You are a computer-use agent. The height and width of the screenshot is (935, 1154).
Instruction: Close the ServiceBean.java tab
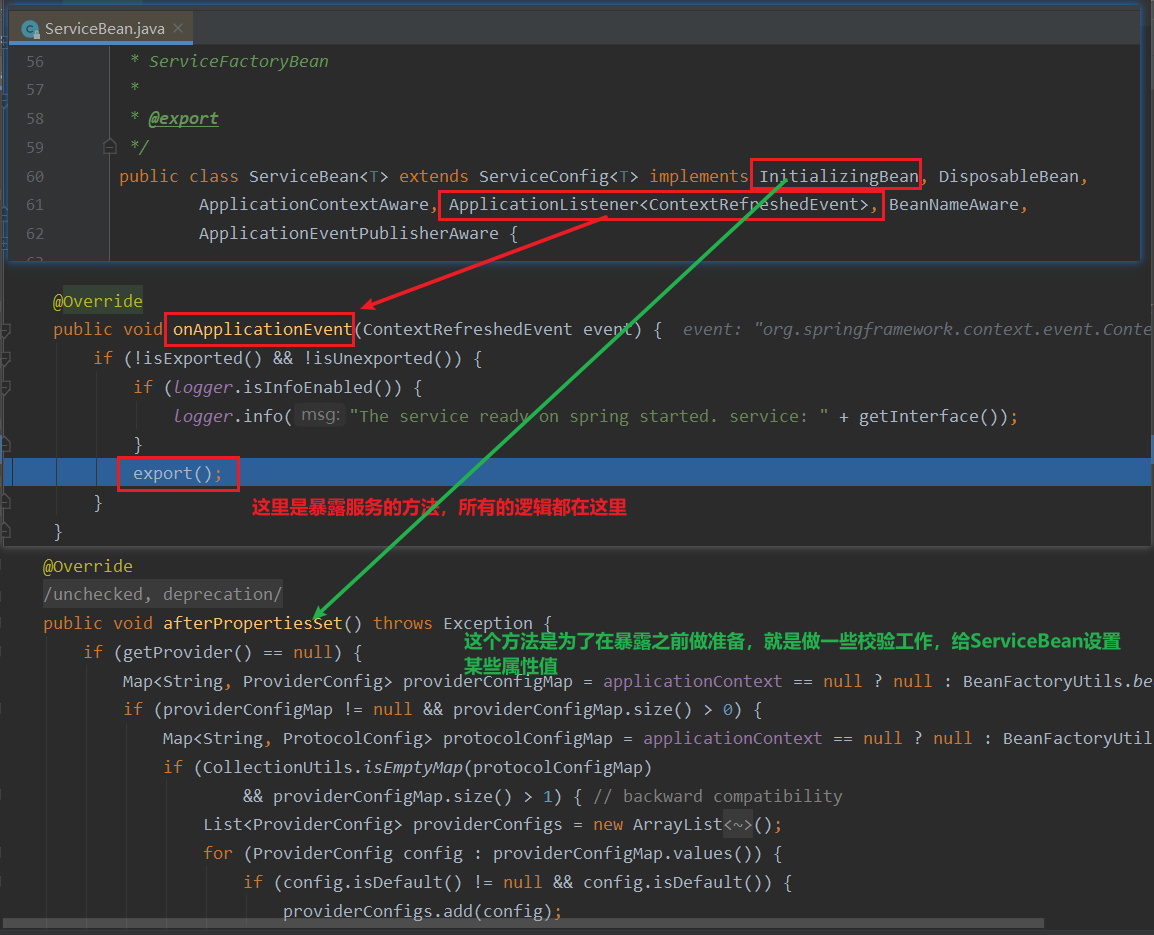[178, 28]
